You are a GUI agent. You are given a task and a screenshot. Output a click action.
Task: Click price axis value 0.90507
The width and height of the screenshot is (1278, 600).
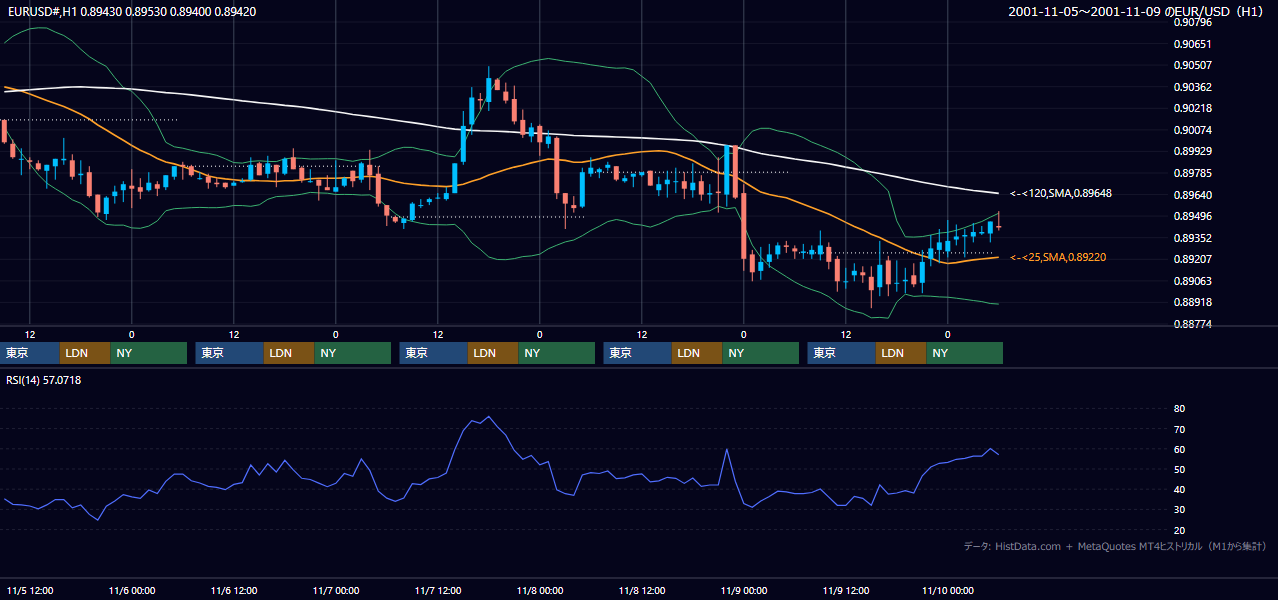click(x=1192, y=65)
